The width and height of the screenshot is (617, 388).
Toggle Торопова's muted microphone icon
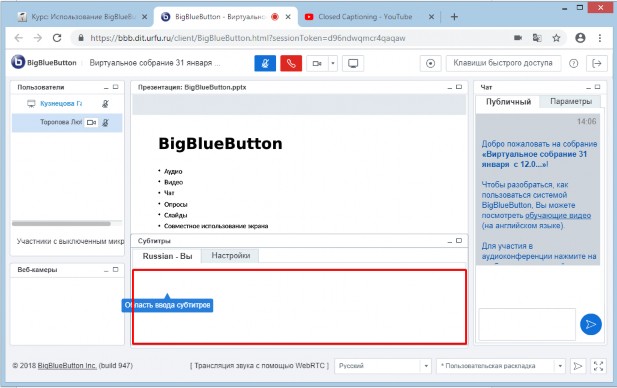[x=105, y=123]
